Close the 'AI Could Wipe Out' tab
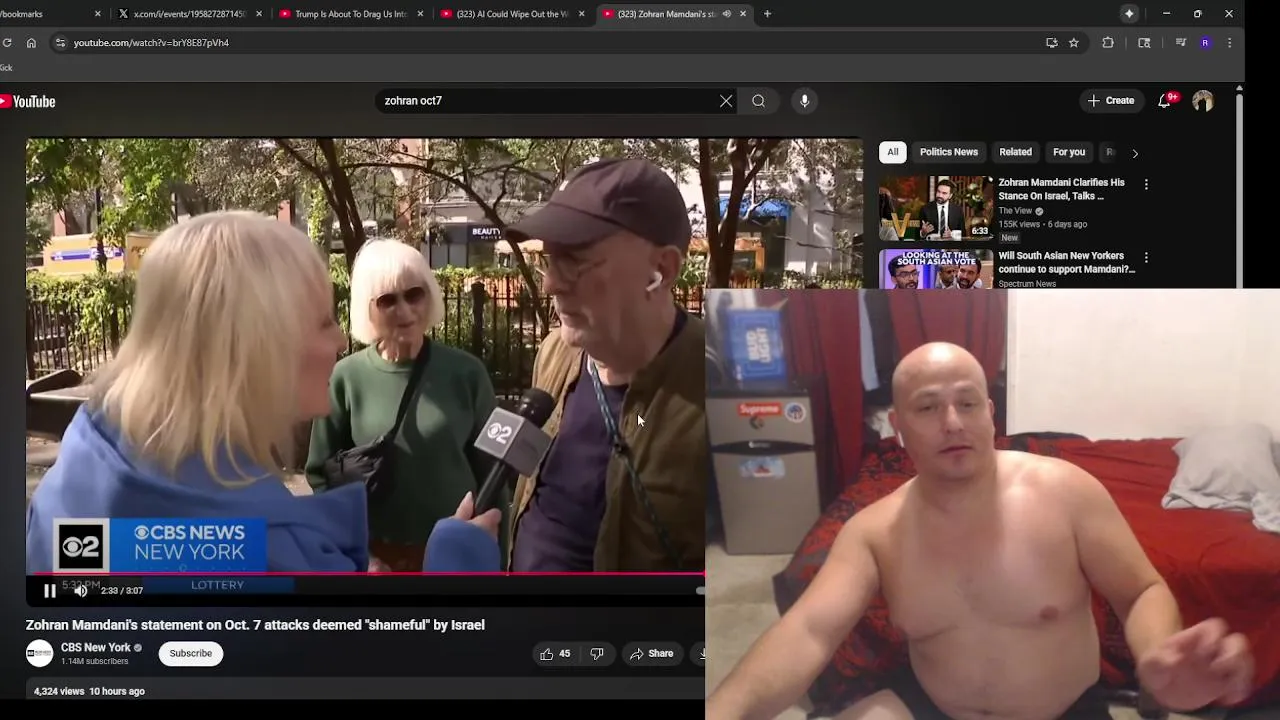1280x720 pixels. (581, 14)
